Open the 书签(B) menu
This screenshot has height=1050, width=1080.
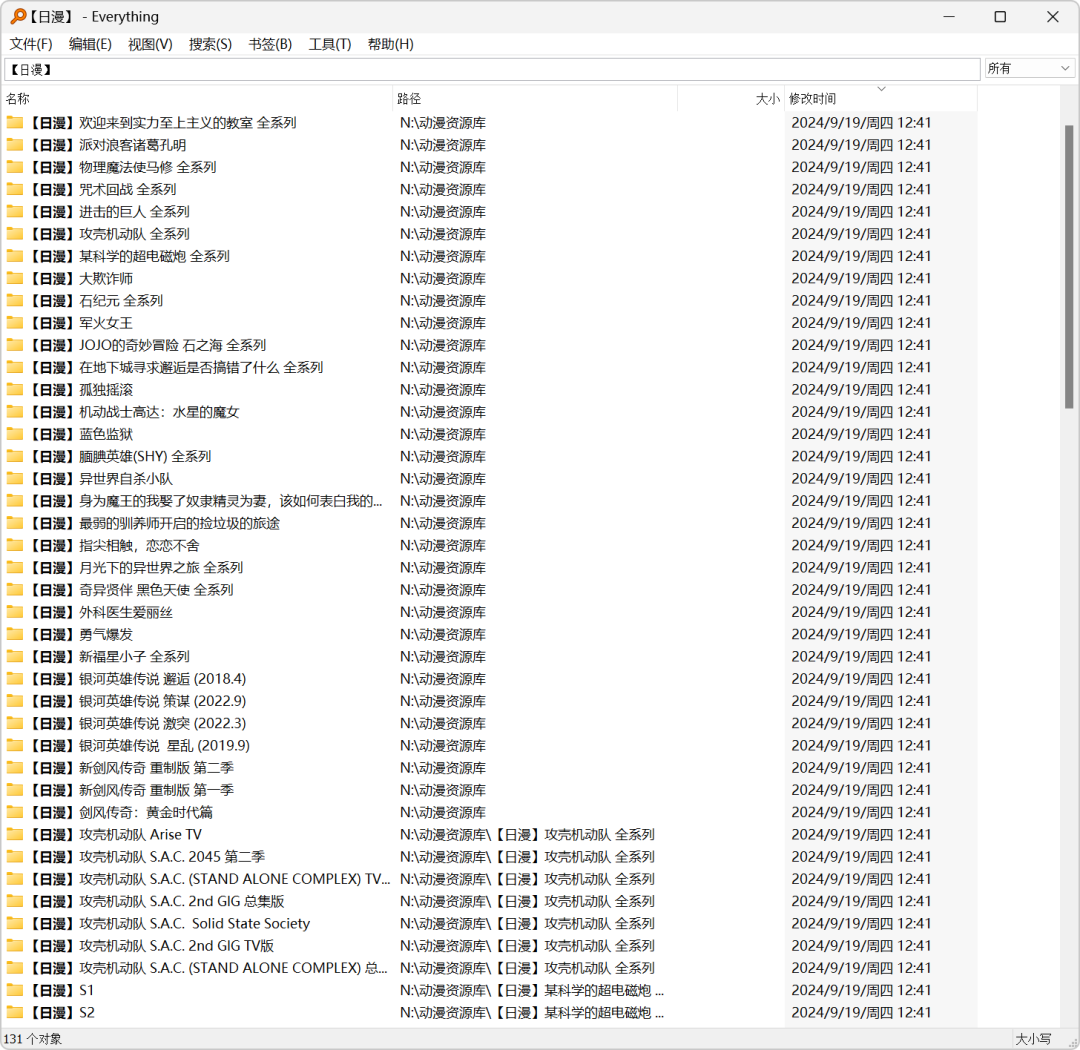270,44
